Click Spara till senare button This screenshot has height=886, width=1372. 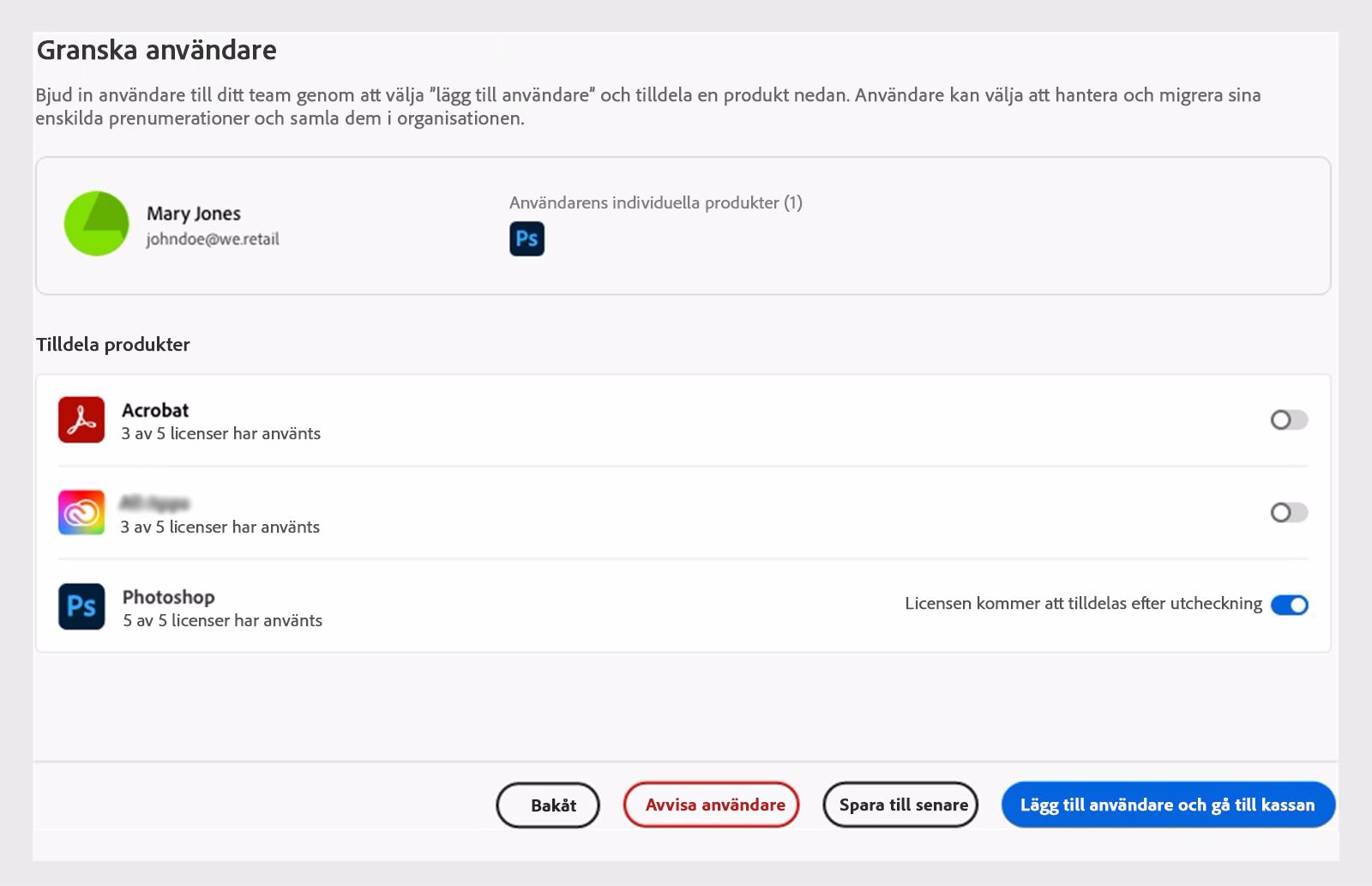pos(900,805)
